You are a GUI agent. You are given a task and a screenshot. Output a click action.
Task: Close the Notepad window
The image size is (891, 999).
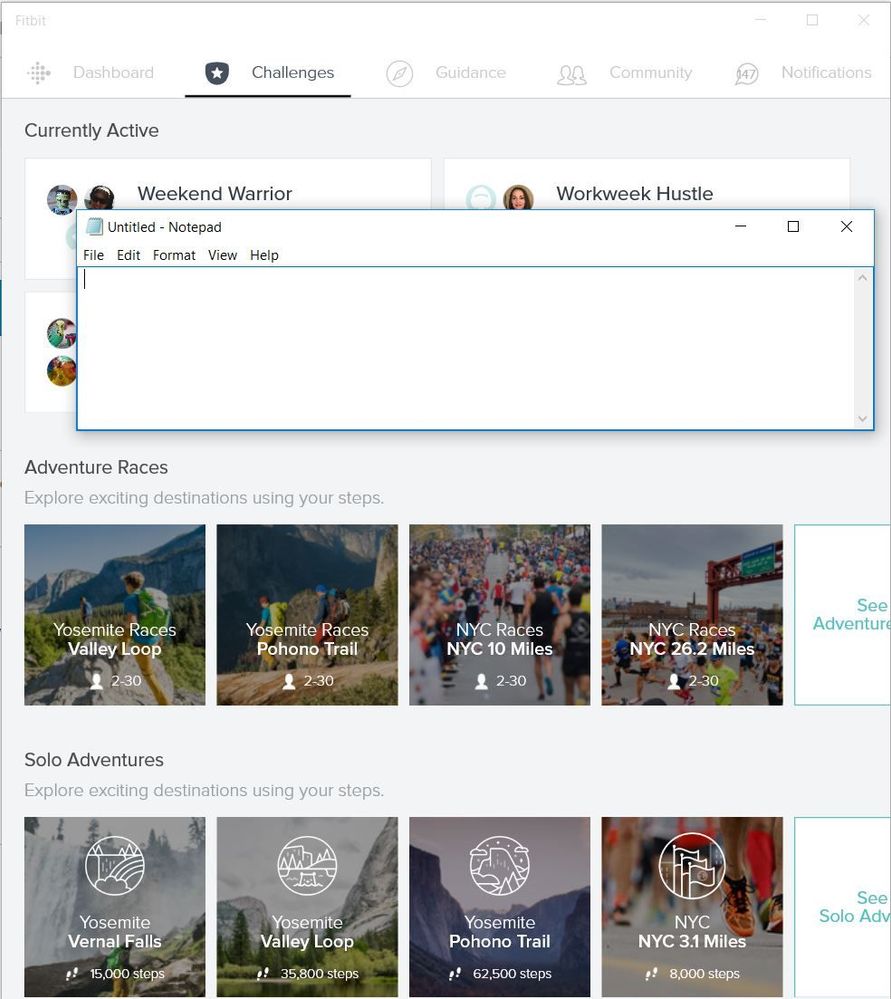click(x=846, y=226)
